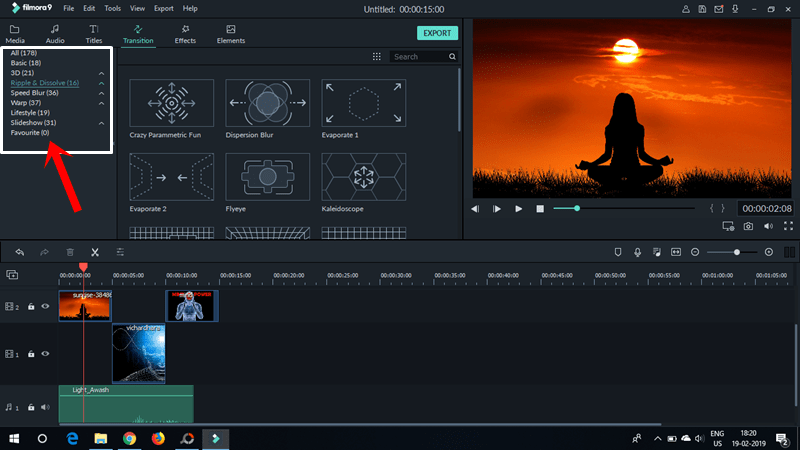
Task: Start voiceover recording with microphone icon
Action: point(637,252)
